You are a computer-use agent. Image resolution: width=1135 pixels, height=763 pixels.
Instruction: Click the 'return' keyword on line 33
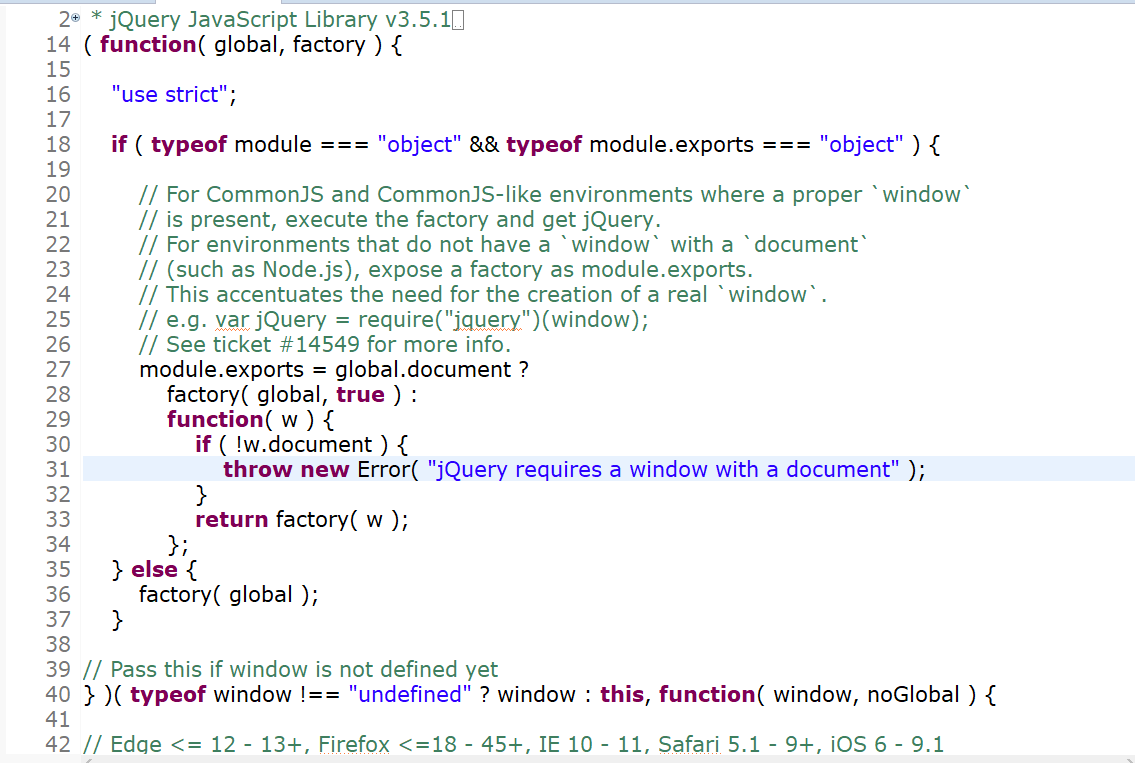pos(232,520)
